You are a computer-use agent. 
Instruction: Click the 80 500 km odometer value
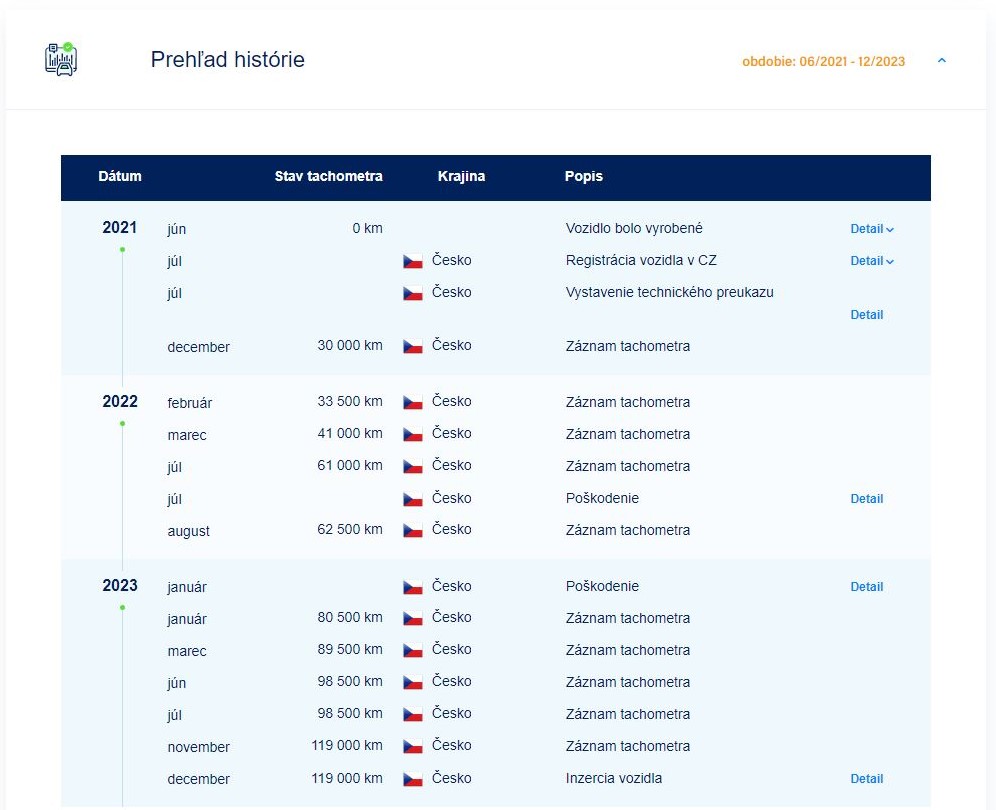click(x=350, y=617)
